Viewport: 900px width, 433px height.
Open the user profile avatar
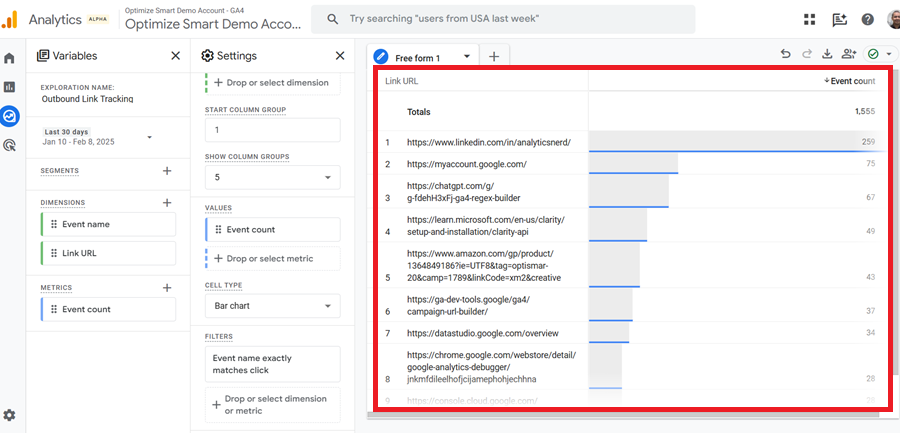click(894, 20)
